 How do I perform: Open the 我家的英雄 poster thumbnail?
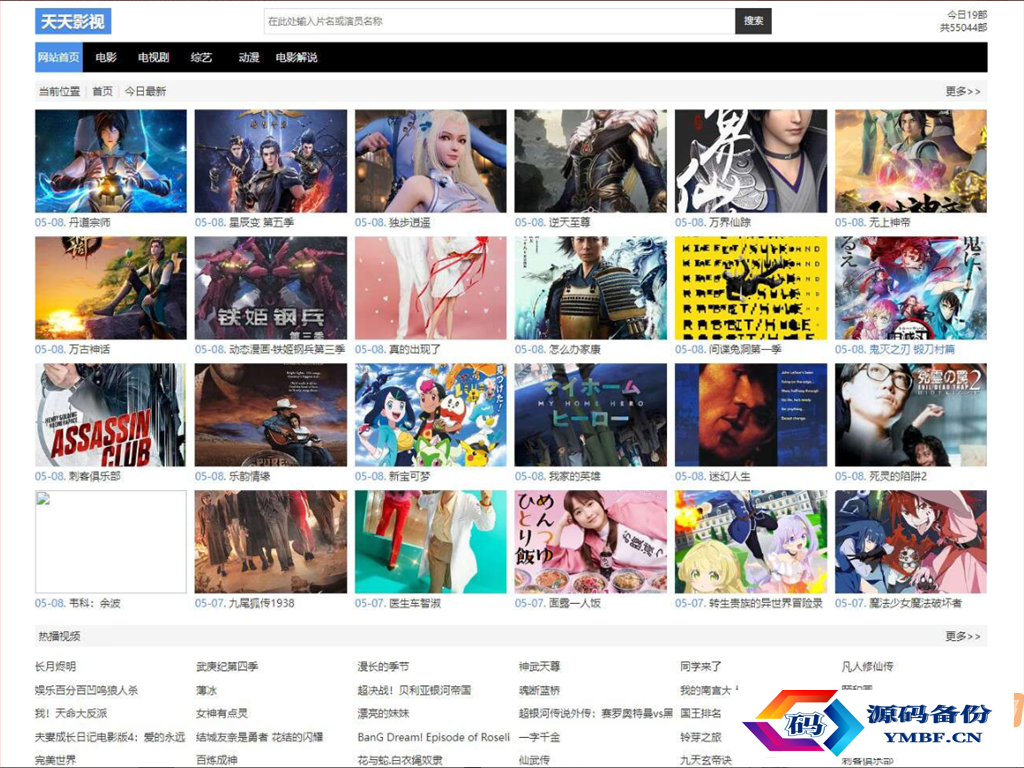[590, 415]
